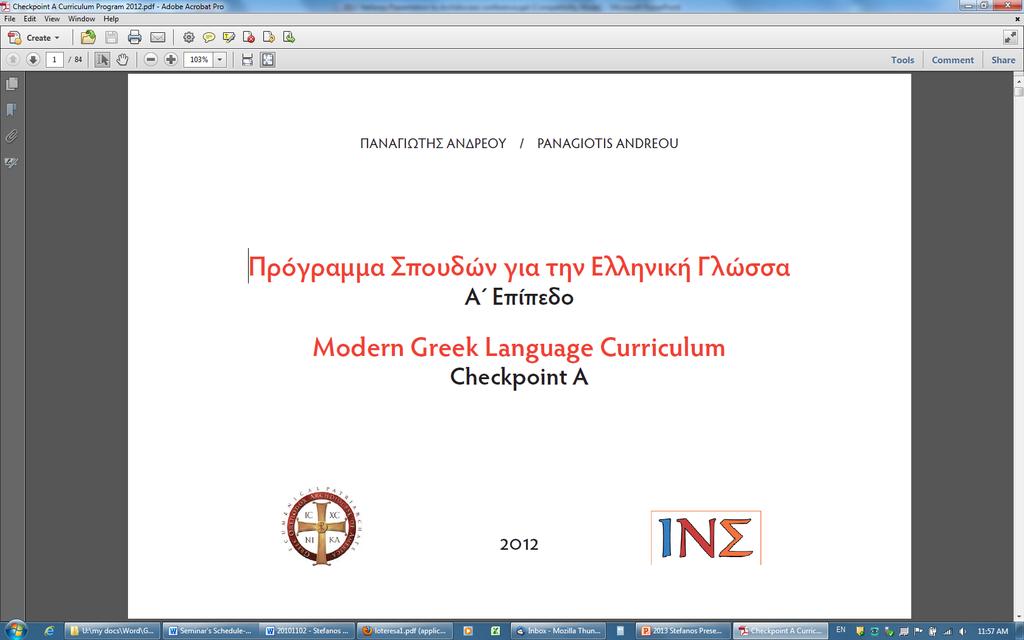This screenshot has height=640, width=1024.
Task: Switch to Seminar's Schedule Word document
Action: pos(210,631)
